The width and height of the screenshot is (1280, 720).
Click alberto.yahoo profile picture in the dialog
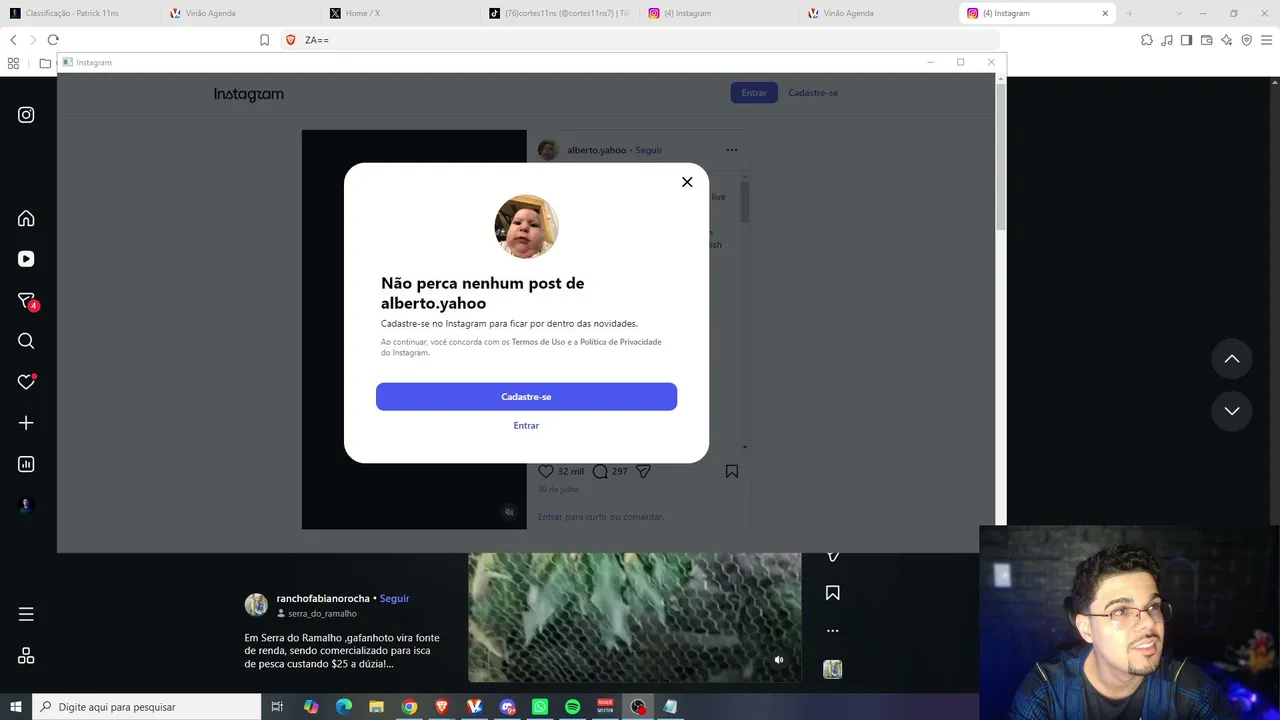click(526, 227)
